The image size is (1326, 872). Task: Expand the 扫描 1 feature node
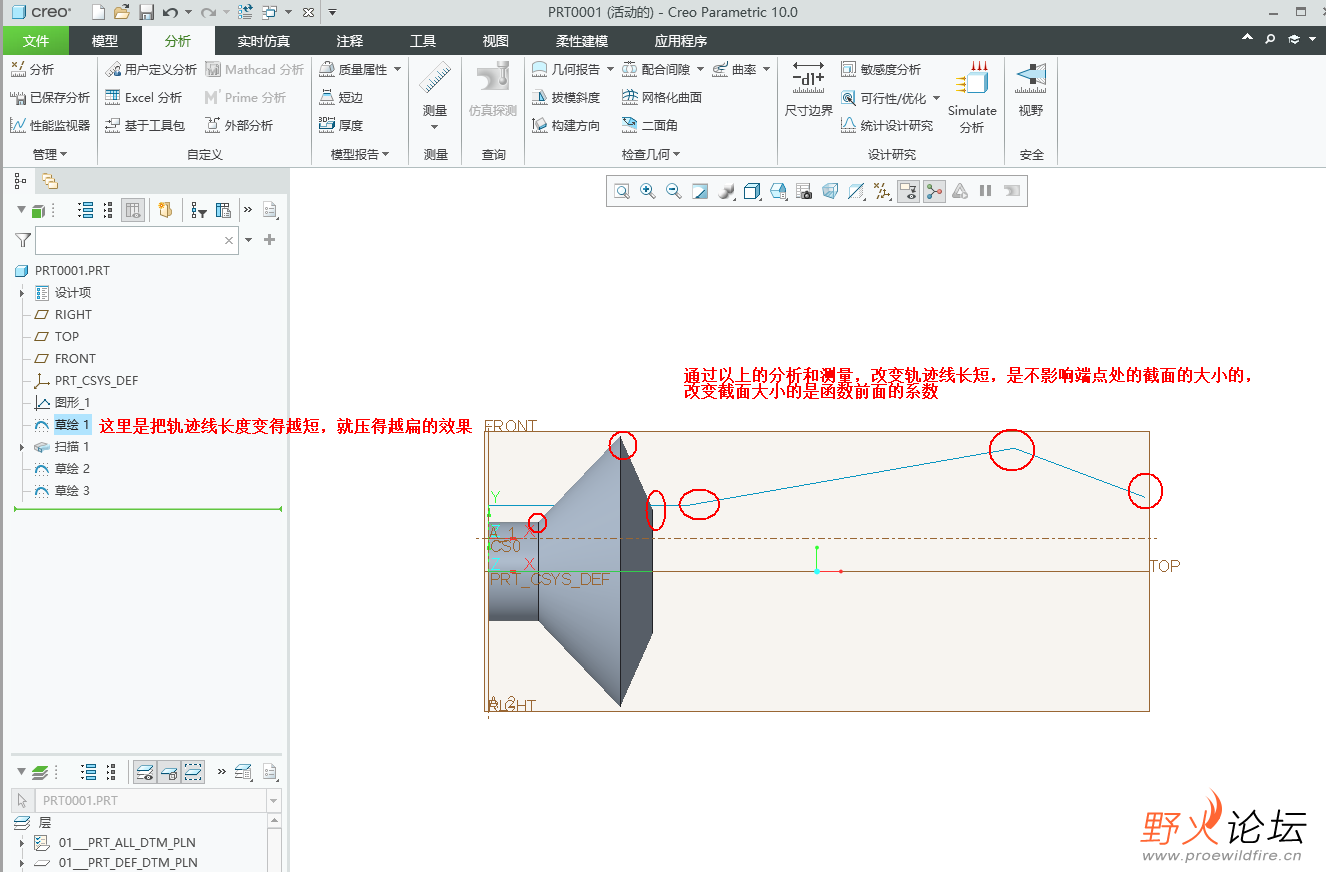point(22,447)
